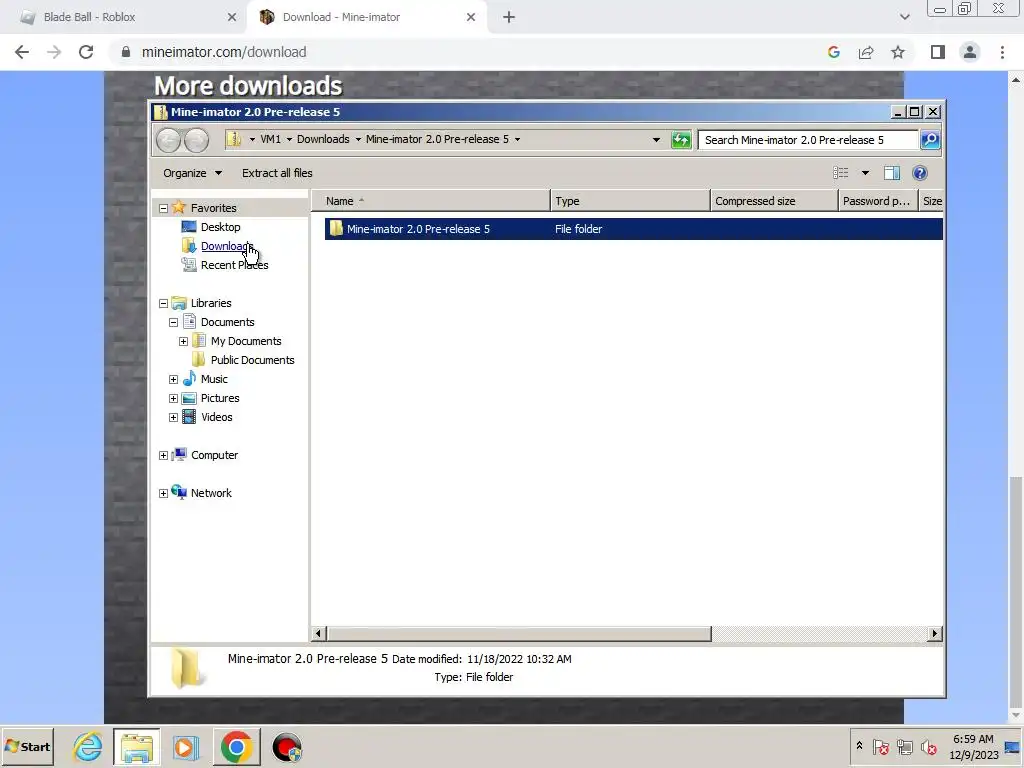Click the Google icon in address bar
1024x768 pixels.
[x=833, y=52]
